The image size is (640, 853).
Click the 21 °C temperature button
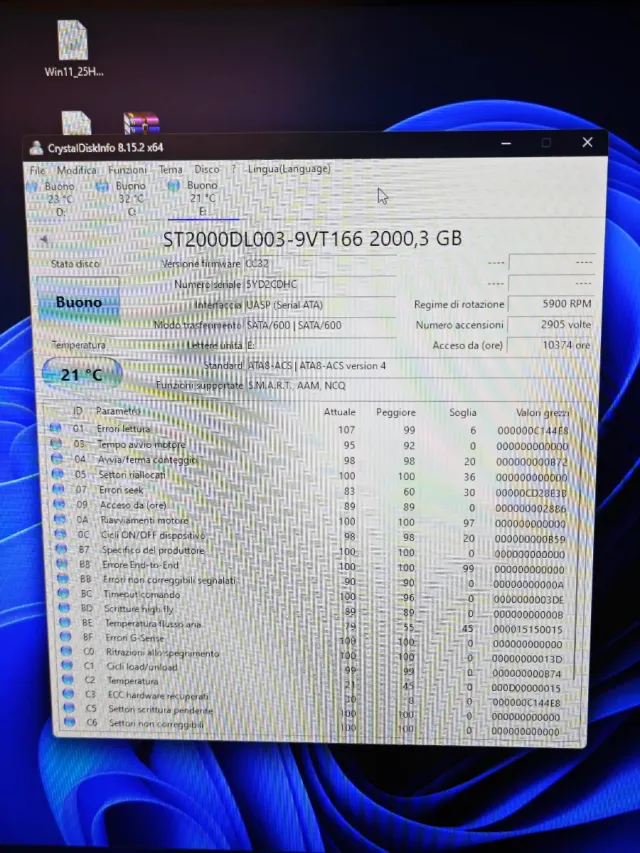pos(82,374)
